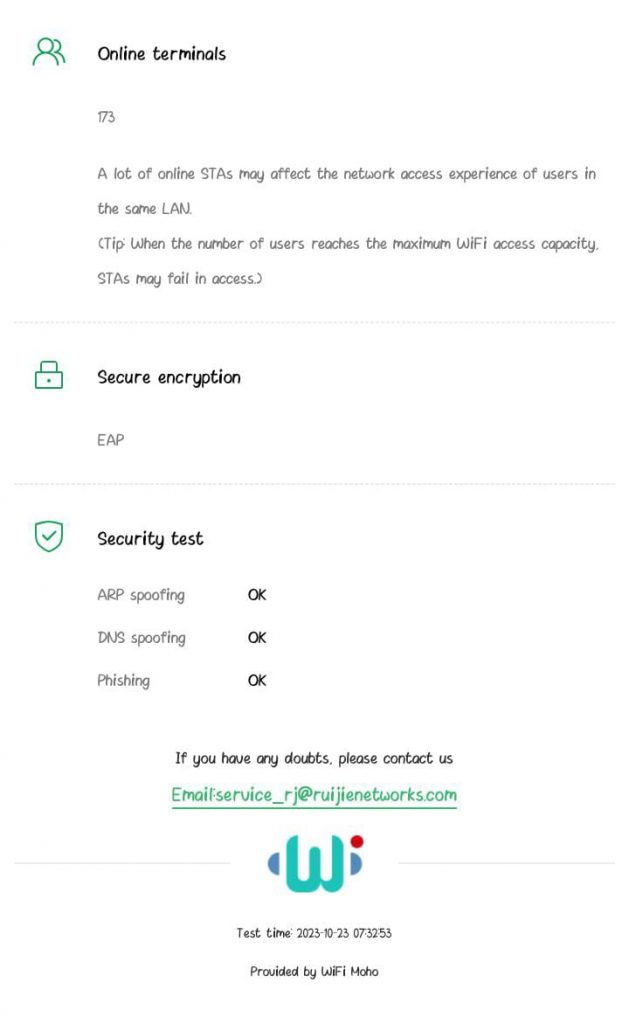Click the Provided by WiFi Moho text
This screenshot has height=1024, width=629.
(x=314, y=972)
